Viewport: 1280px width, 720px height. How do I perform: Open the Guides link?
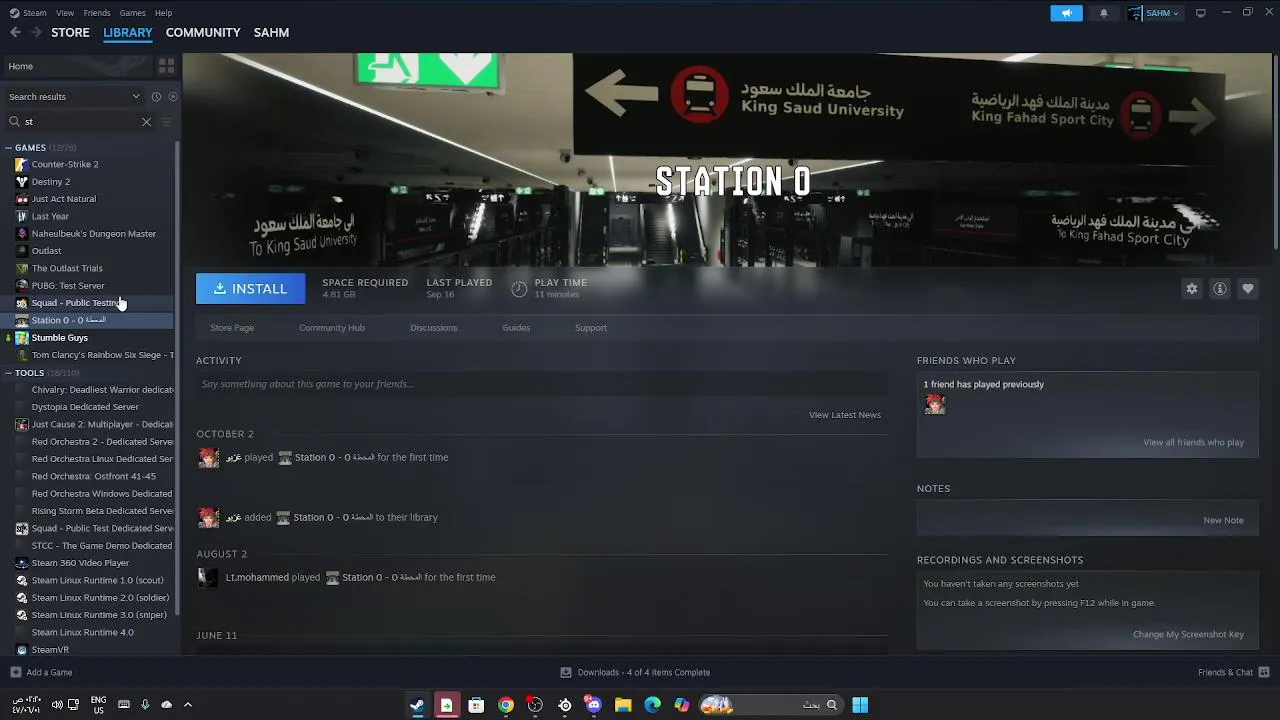[516, 328]
